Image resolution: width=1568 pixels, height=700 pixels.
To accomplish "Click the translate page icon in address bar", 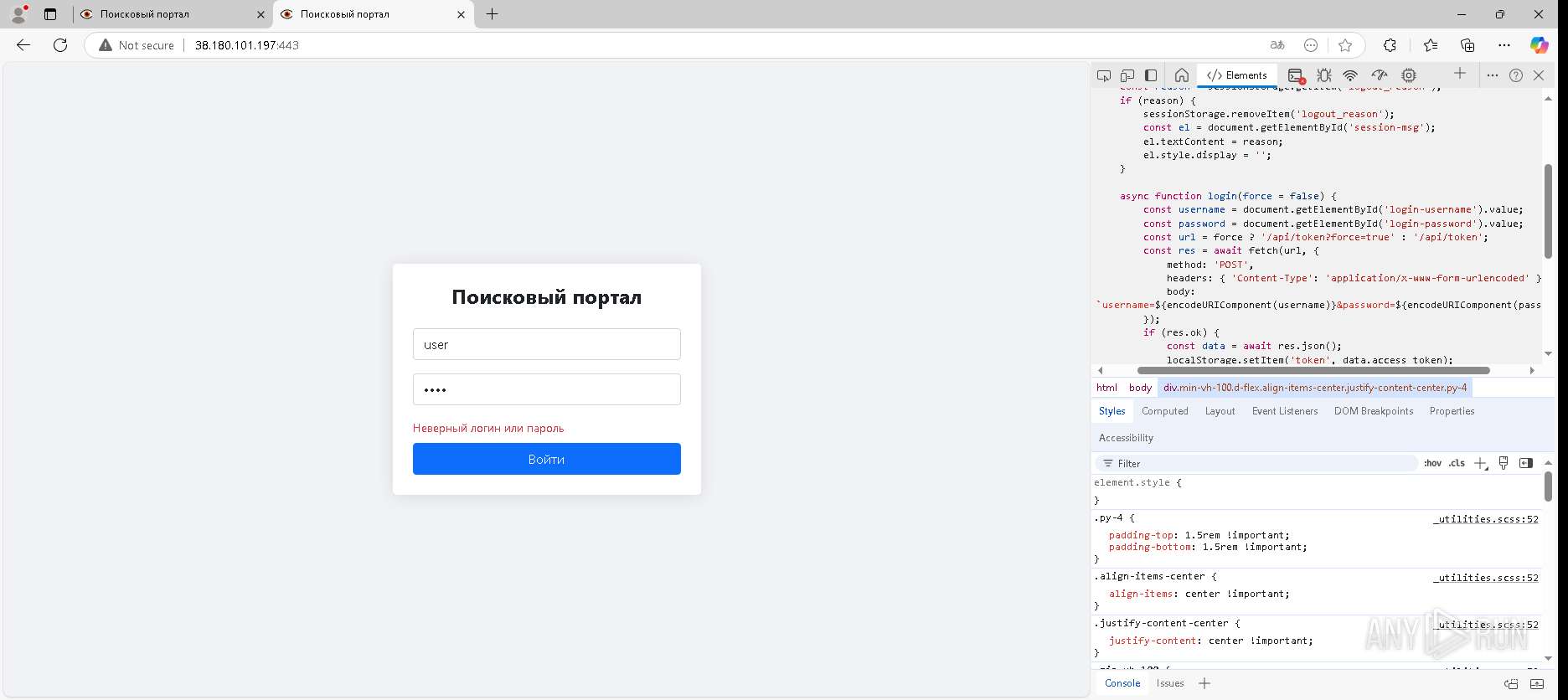I will click(1277, 45).
